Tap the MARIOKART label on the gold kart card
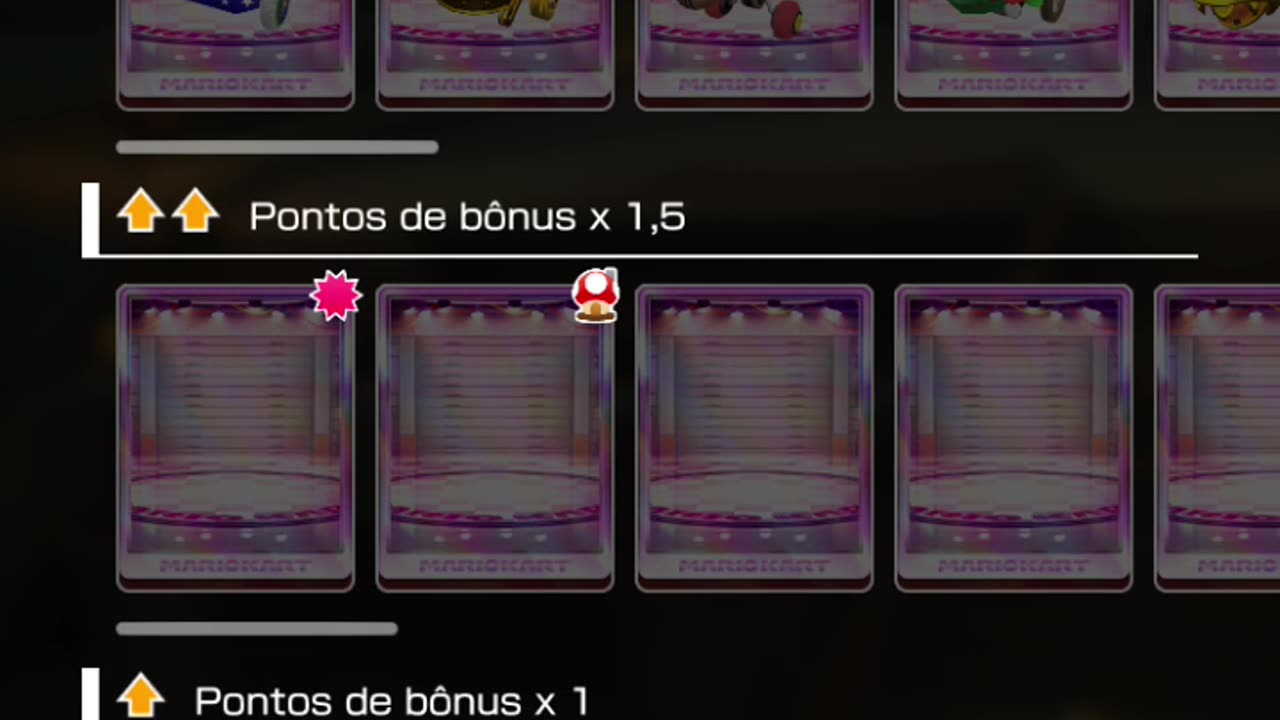 click(495, 85)
